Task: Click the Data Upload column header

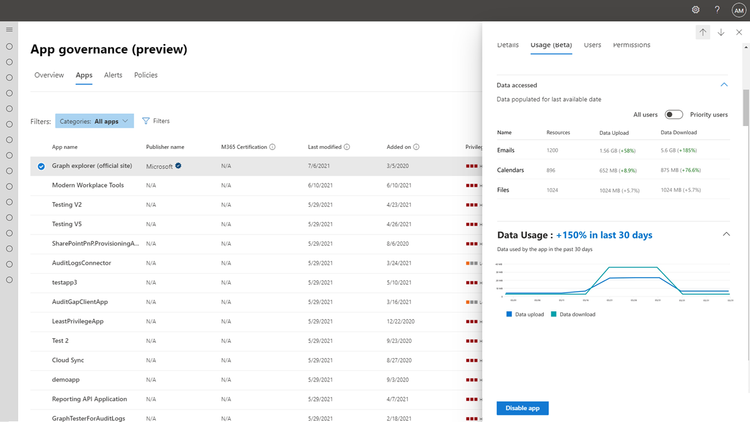Action: [614, 133]
